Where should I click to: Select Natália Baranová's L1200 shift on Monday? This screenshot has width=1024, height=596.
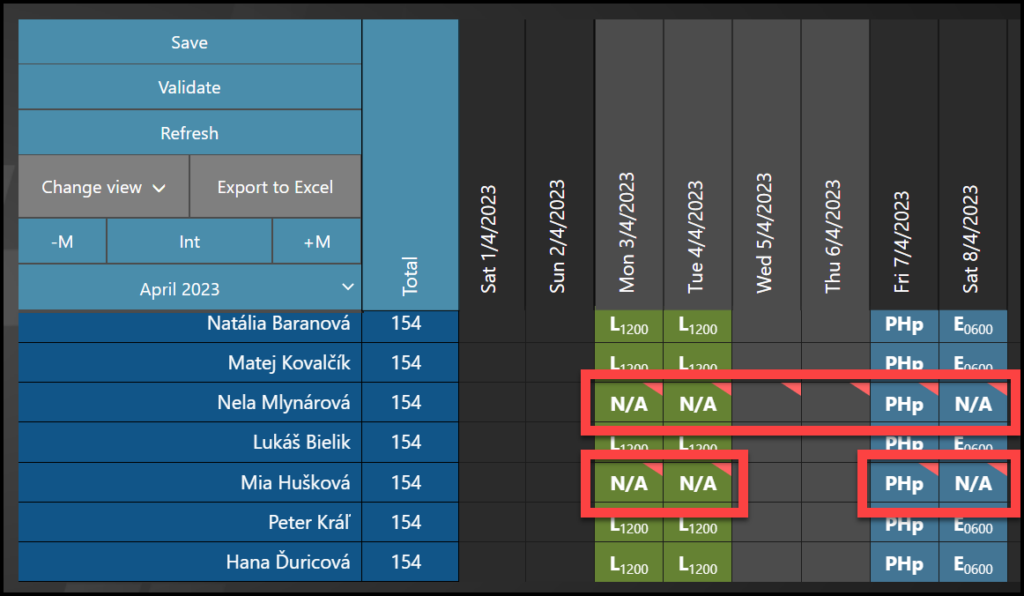(629, 325)
